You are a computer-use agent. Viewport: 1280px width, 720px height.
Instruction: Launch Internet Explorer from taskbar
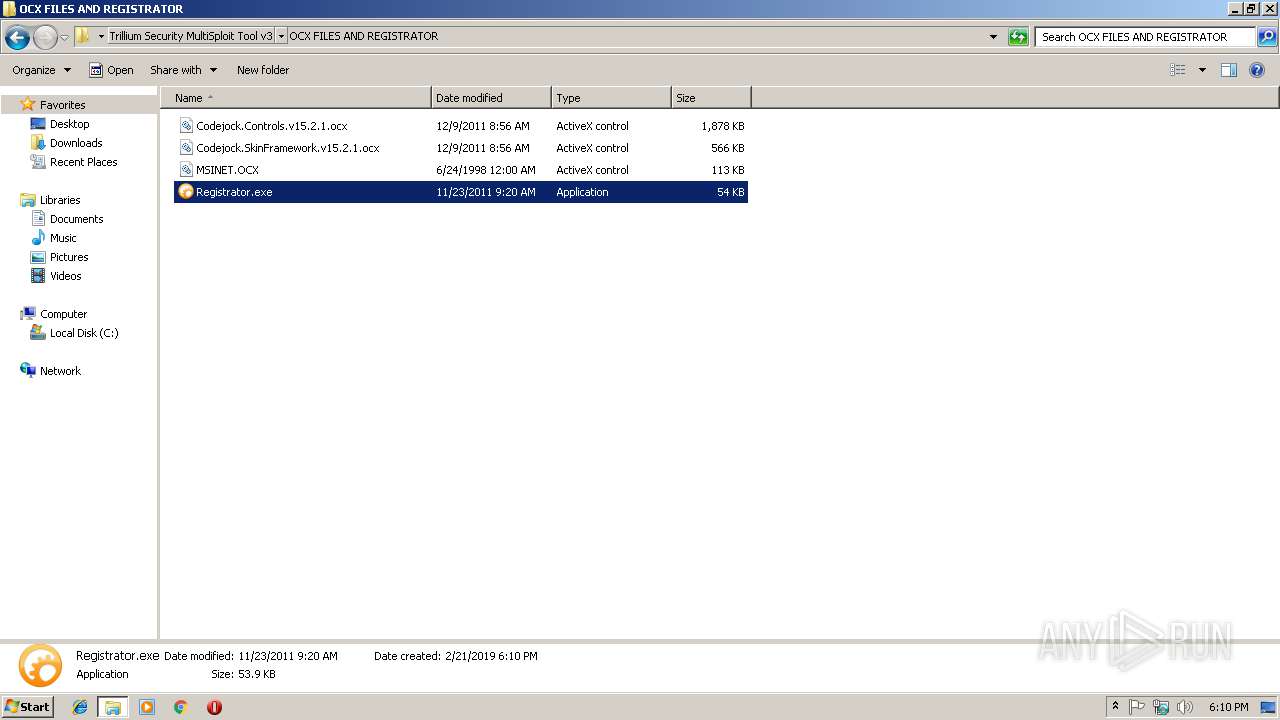tap(81, 707)
